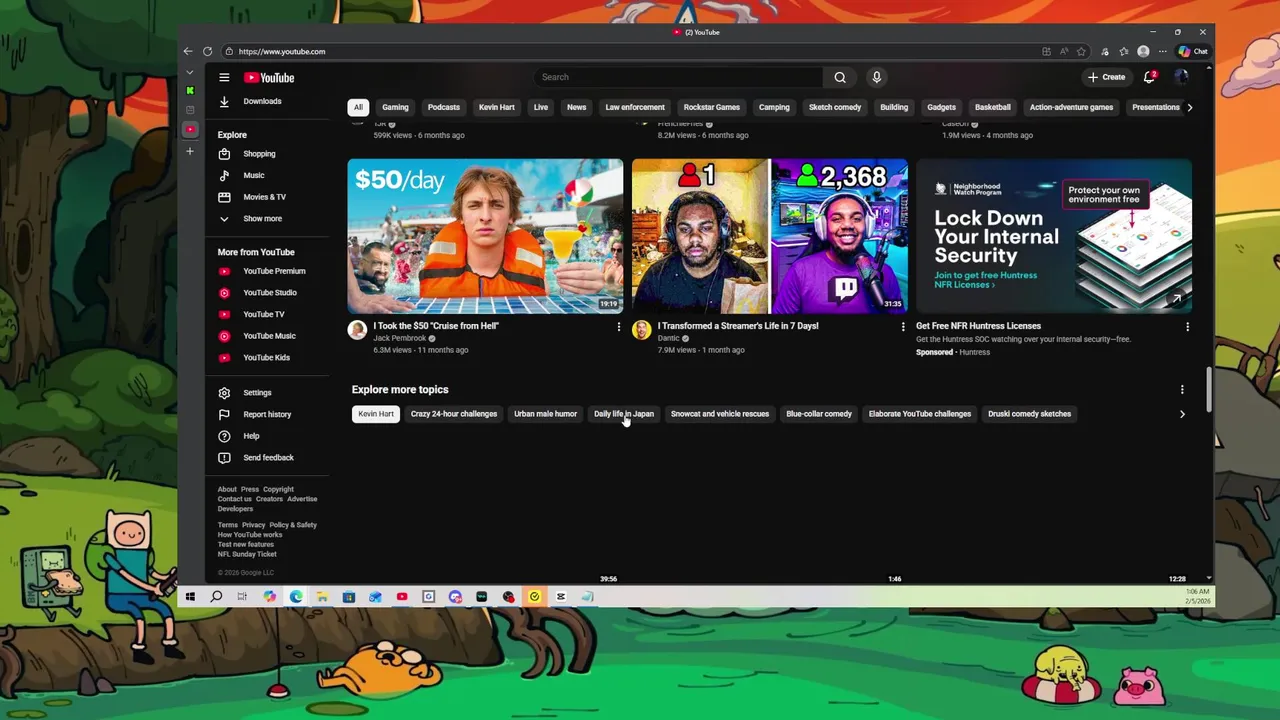The height and width of the screenshot is (720, 1280).
Task: Open Movies & TV in sidebar
Action: (265, 197)
